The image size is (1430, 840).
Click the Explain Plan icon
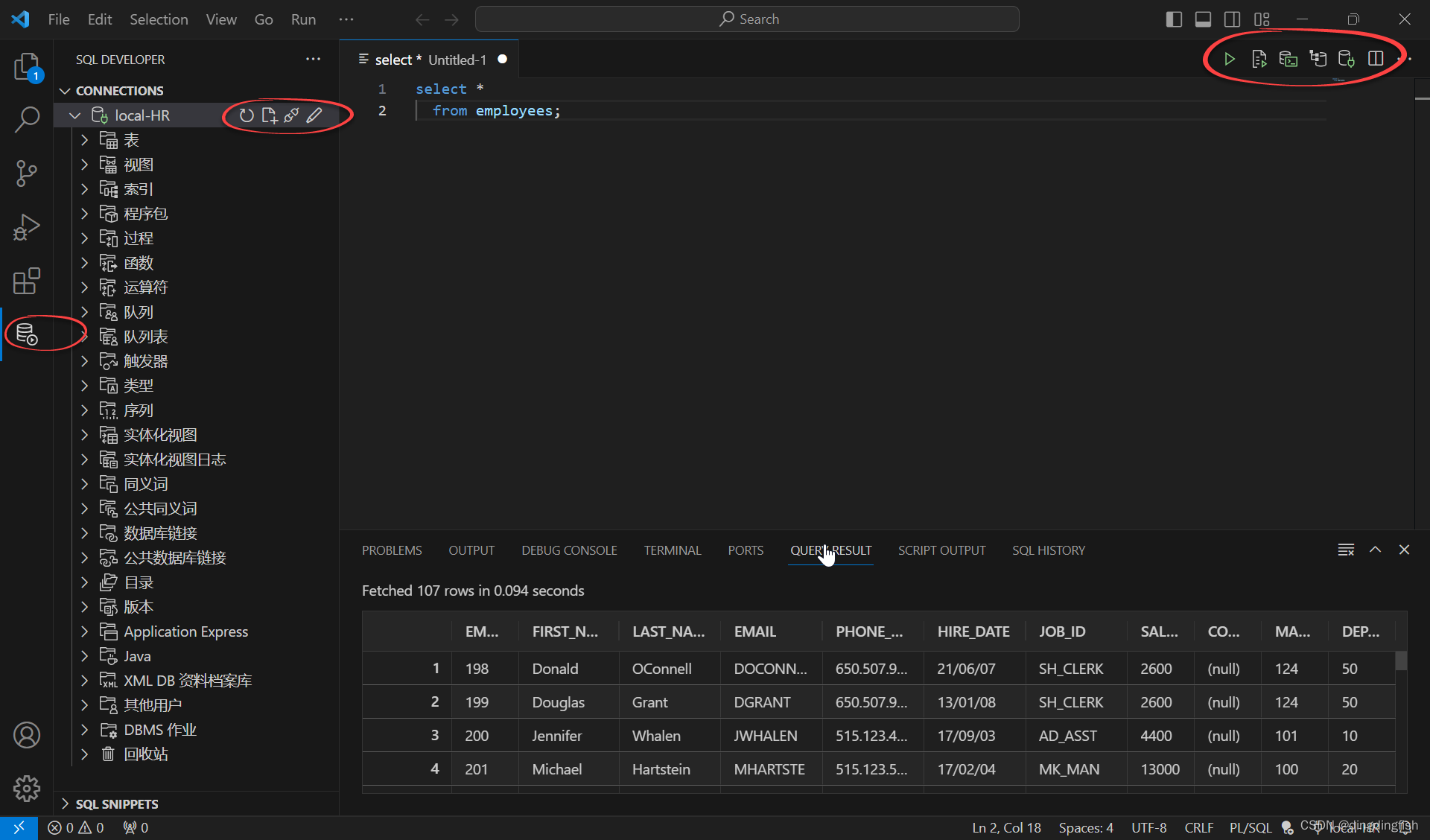point(1318,59)
